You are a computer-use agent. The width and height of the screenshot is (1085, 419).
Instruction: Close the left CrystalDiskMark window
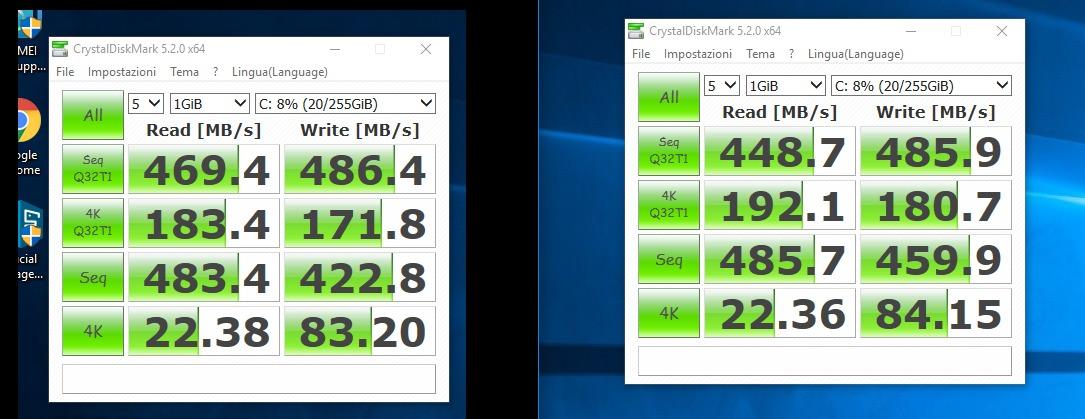point(426,49)
